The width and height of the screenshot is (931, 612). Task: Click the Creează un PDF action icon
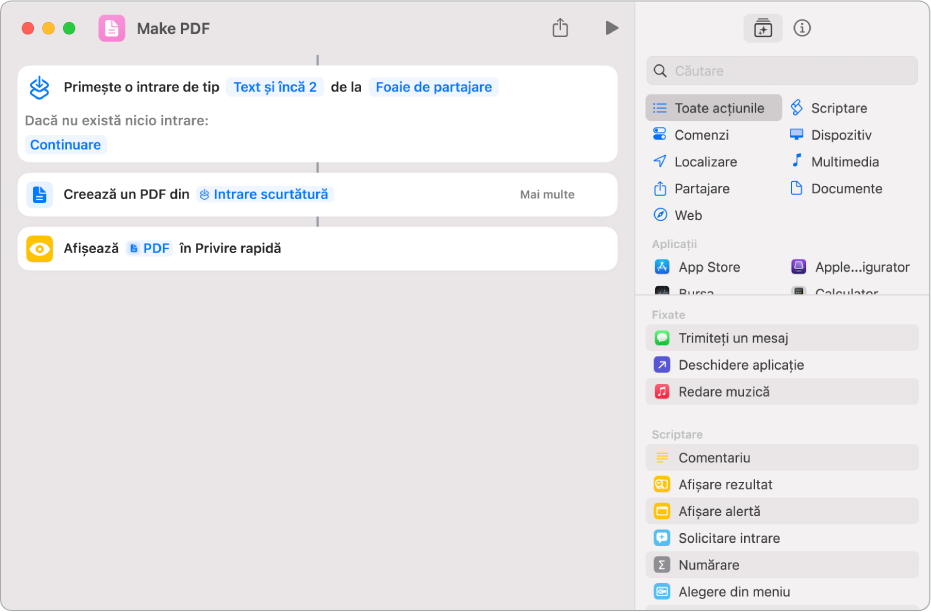click(x=40, y=195)
